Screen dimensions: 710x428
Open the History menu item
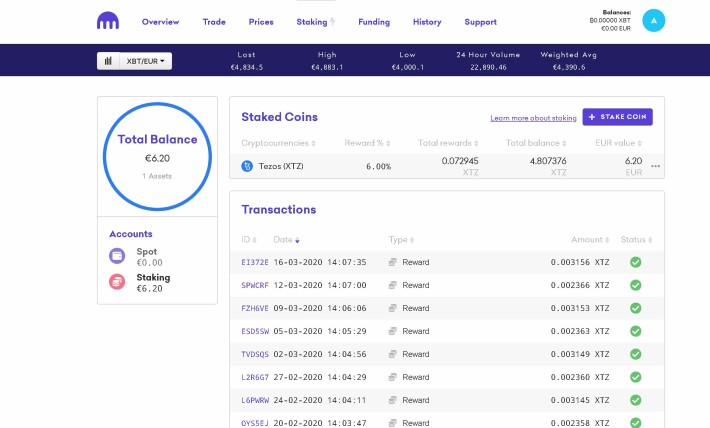[427, 22]
